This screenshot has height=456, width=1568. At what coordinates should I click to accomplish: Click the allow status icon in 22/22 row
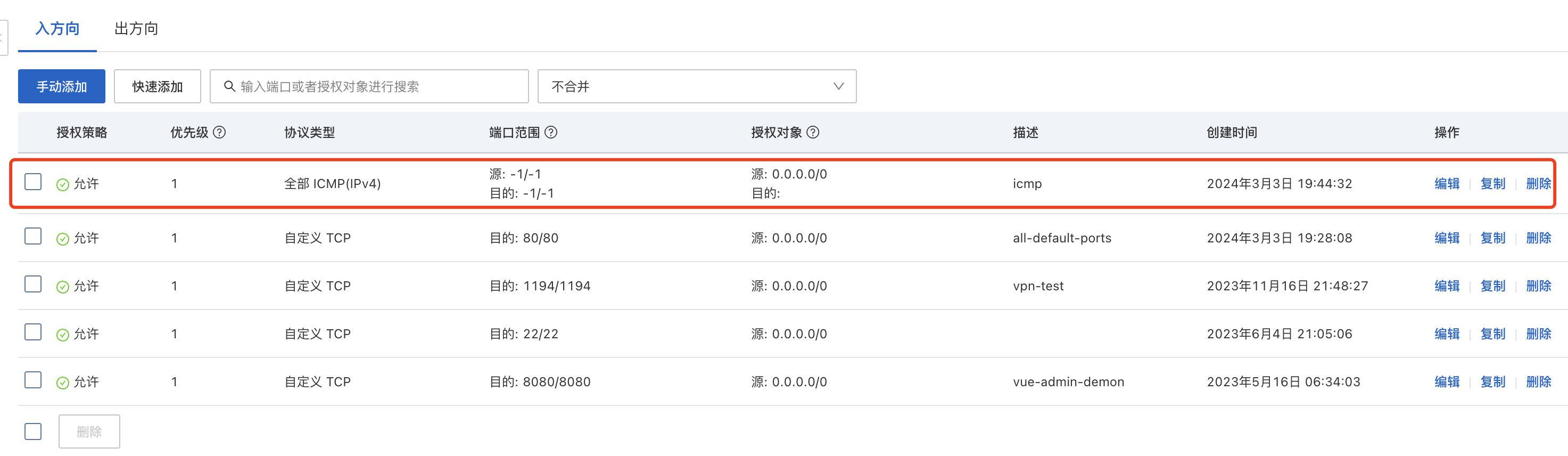(63, 335)
